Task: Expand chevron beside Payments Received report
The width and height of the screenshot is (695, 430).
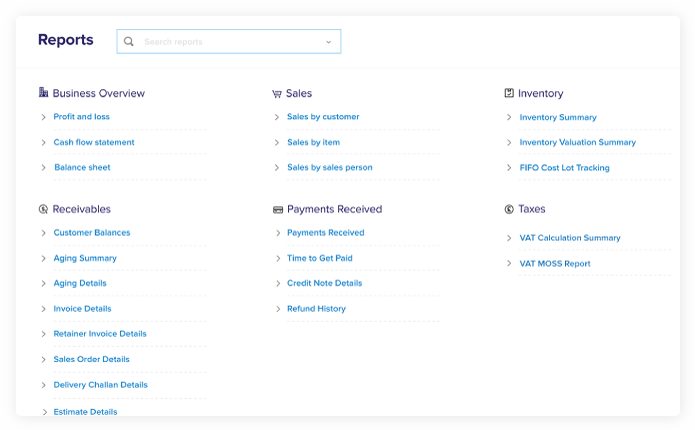Action: point(278,233)
